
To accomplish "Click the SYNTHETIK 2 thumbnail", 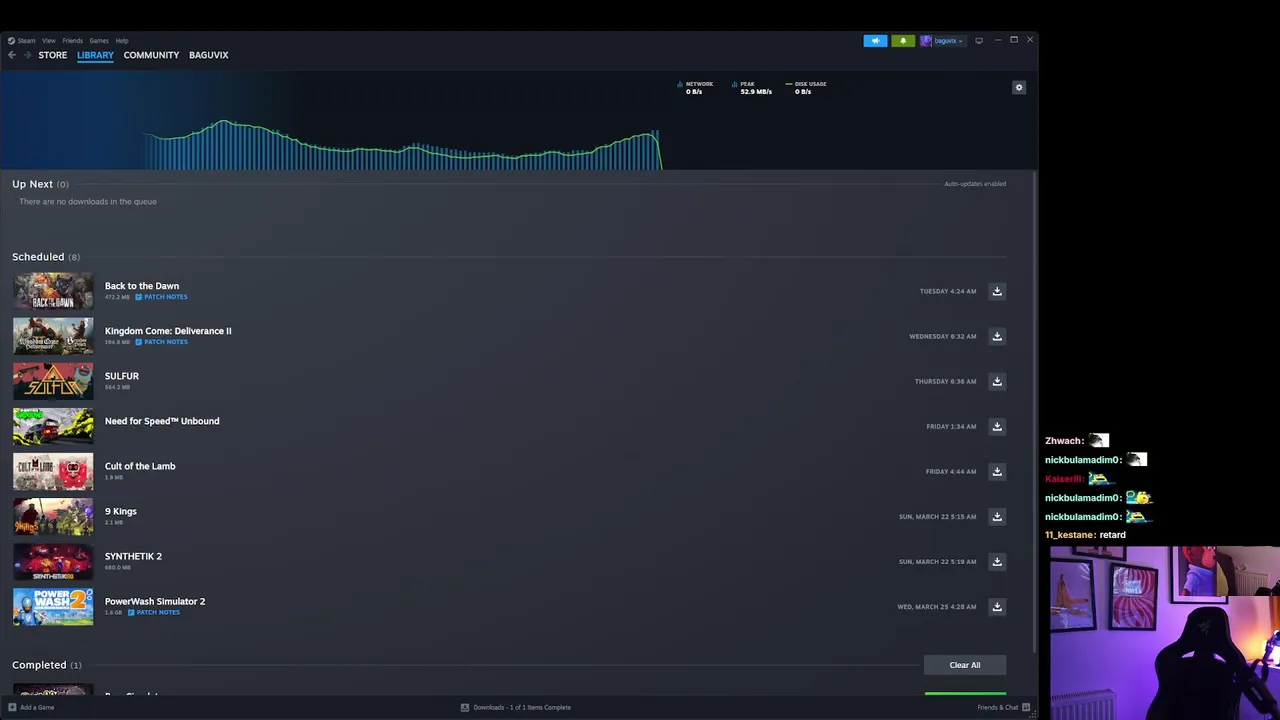I will point(53,561).
